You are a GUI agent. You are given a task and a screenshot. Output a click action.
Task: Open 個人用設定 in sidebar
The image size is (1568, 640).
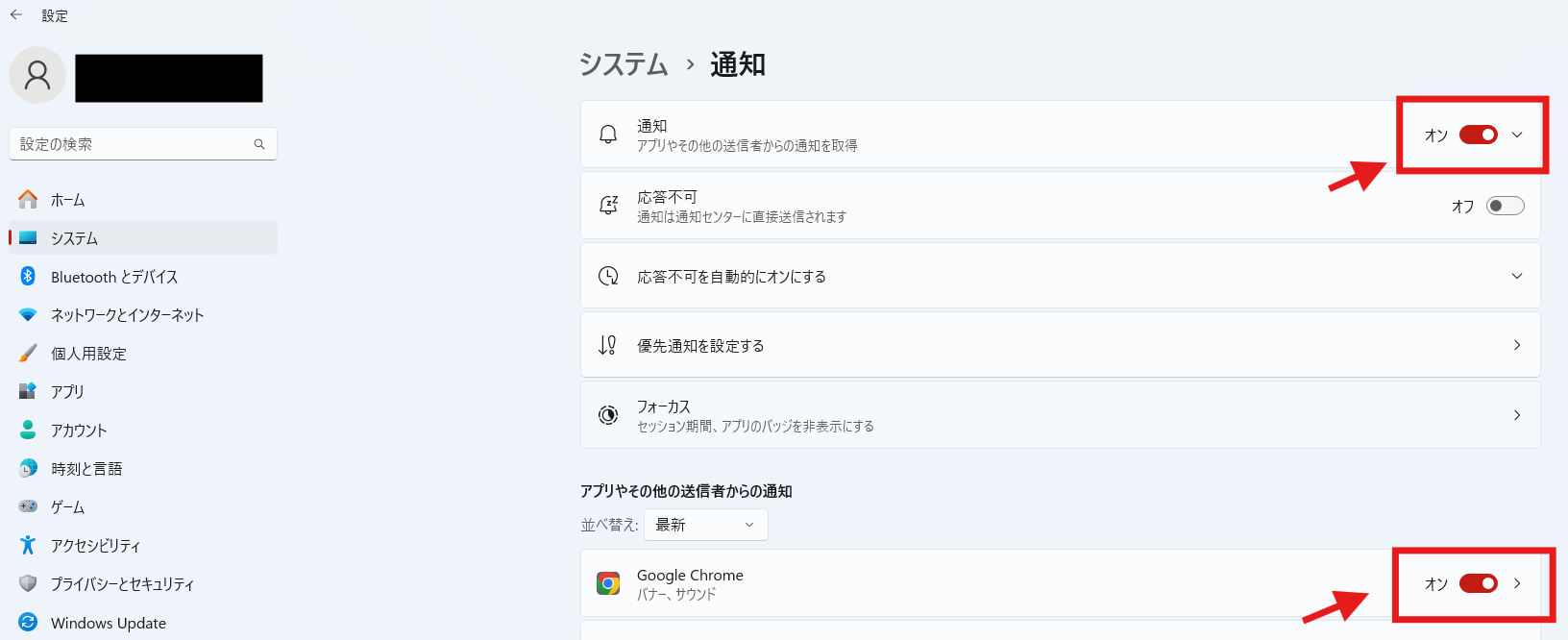(x=143, y=353)
